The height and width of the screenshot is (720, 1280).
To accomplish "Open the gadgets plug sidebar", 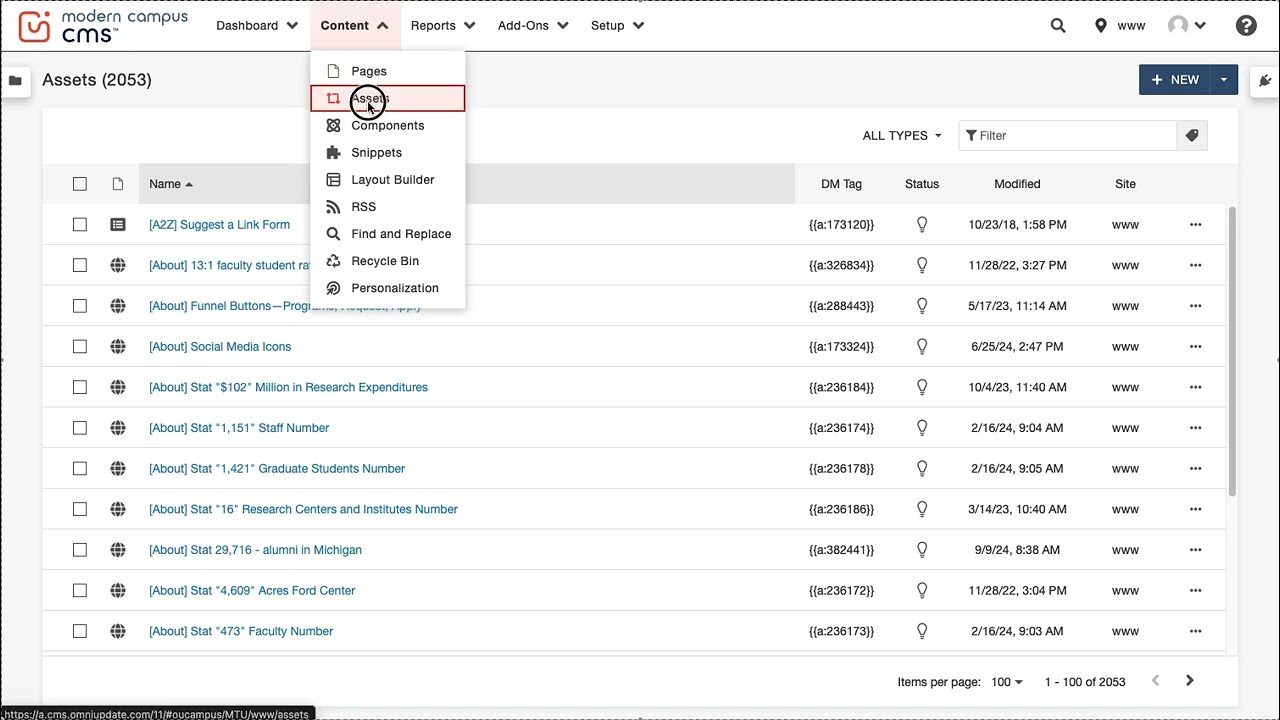I will click(1265, 81).
